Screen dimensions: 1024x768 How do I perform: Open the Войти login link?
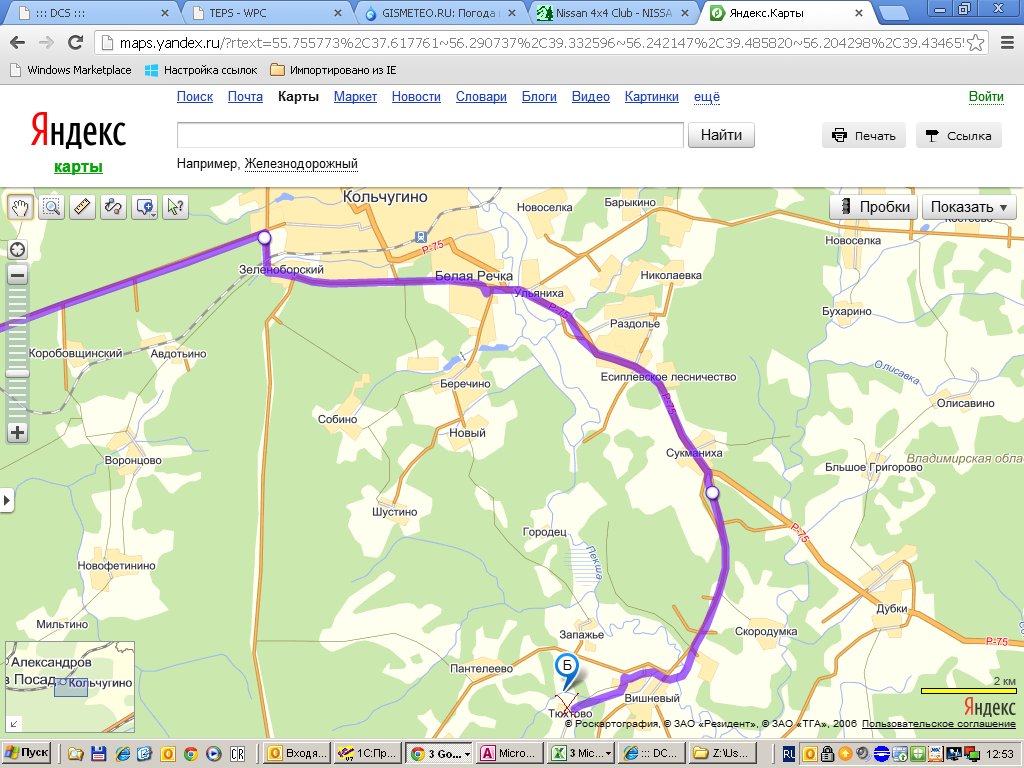pyautogui.click(x=985, y=97)
